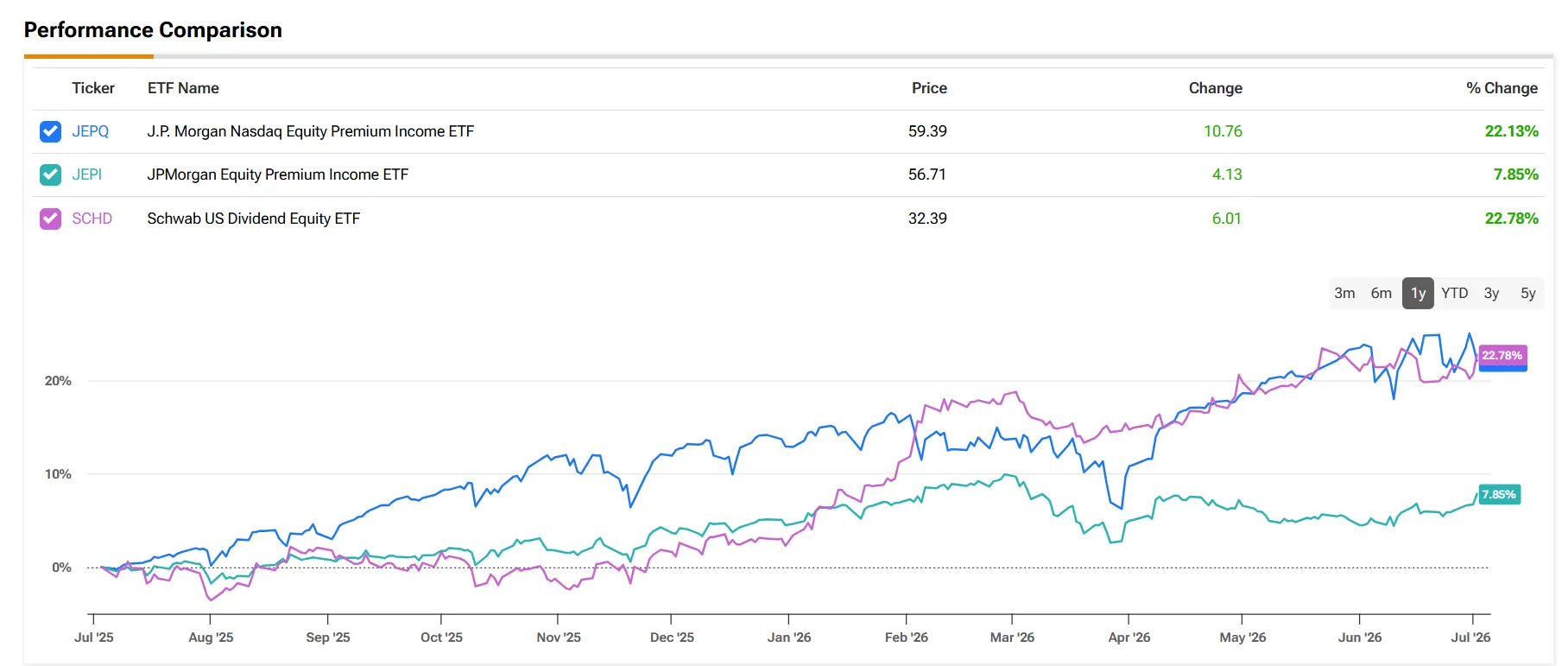
Task: Click the May '26 x-axis label
Action: (x=1242, y=637)
